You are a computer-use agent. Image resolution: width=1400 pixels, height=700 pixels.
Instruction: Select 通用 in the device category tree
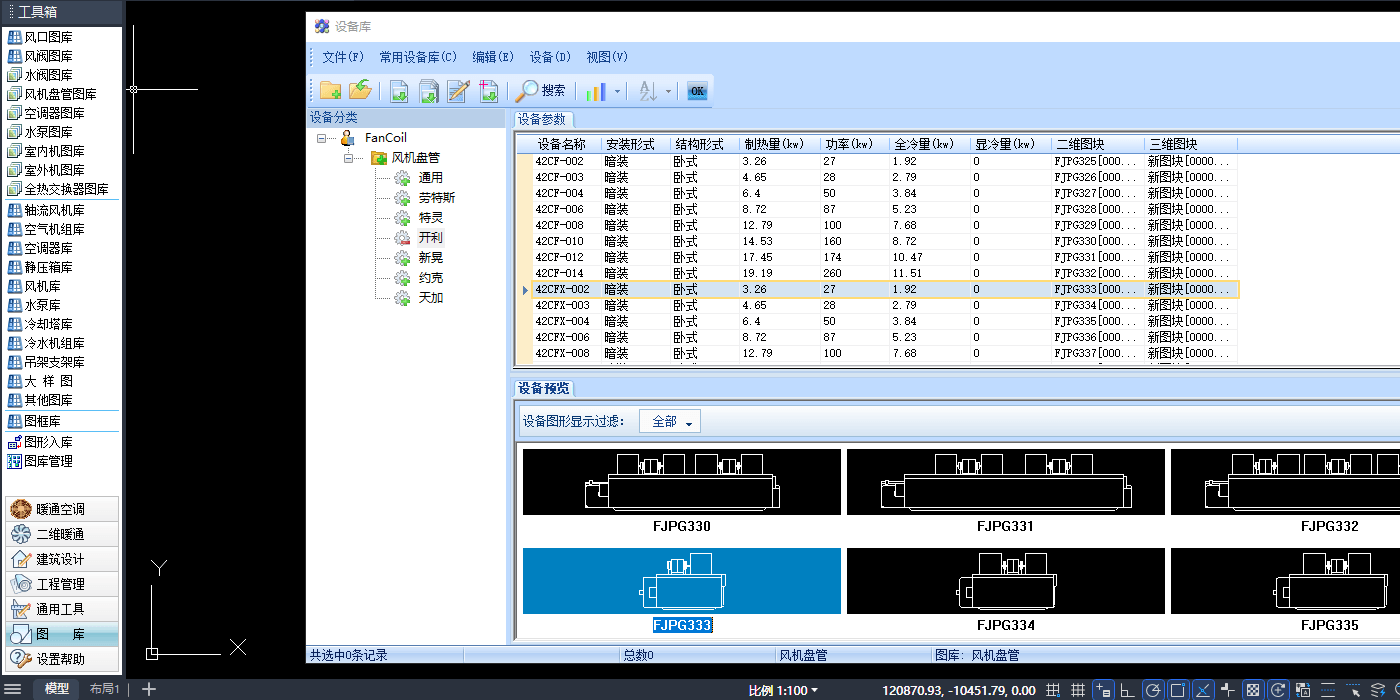tap(431, 178)
